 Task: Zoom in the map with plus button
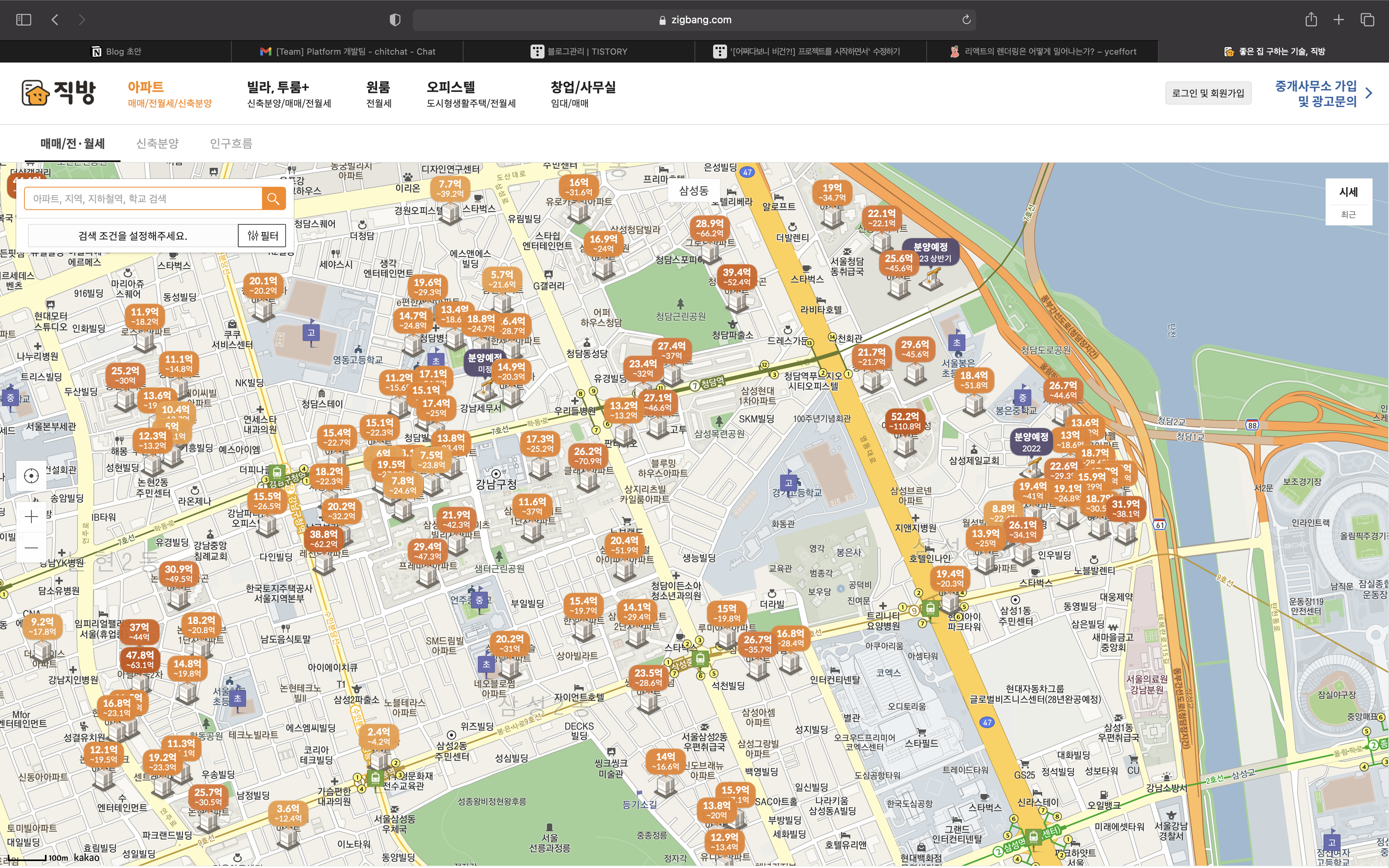[31, 517]
